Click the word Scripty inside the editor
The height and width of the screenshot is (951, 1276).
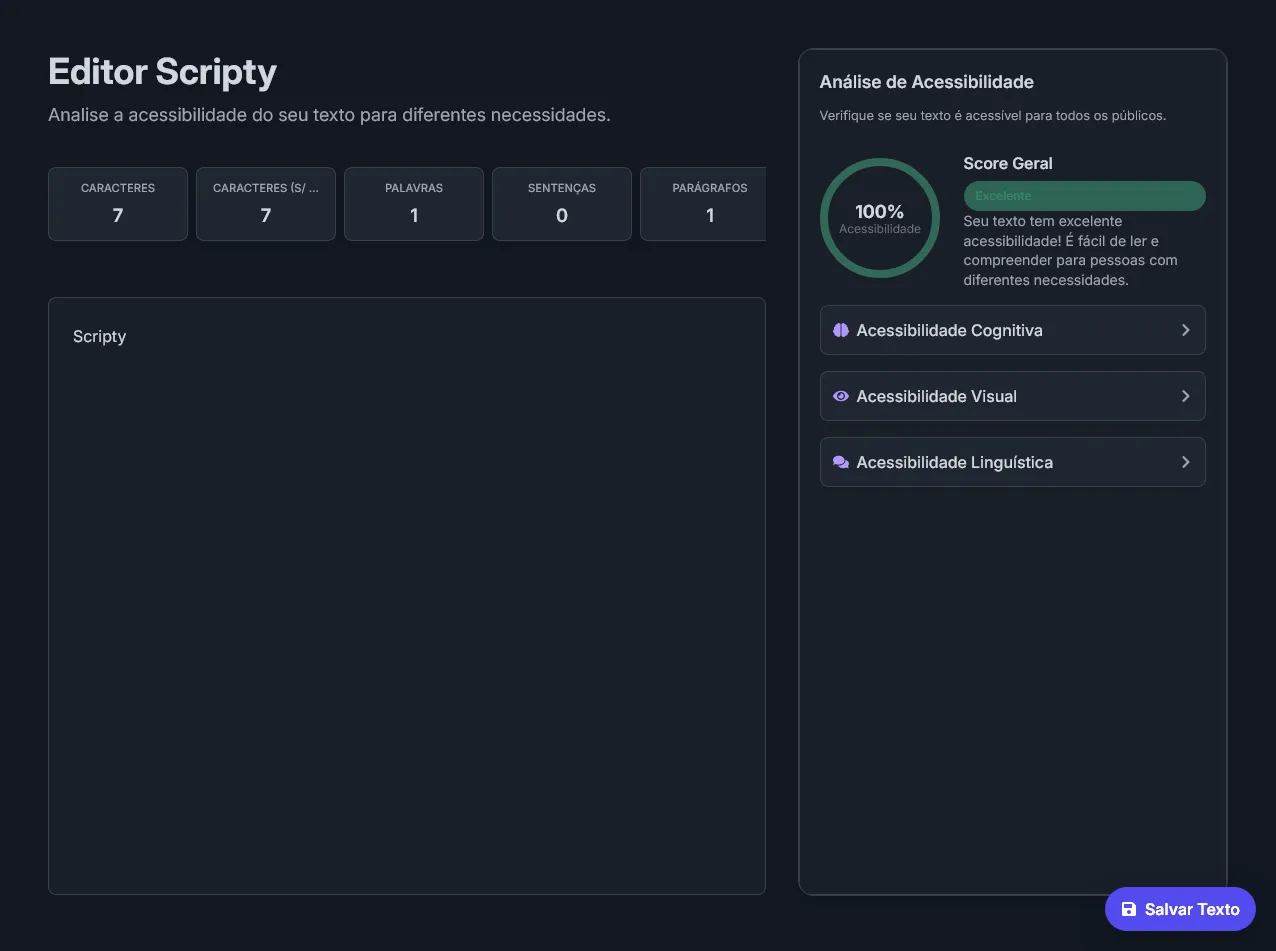pos(100,336)
